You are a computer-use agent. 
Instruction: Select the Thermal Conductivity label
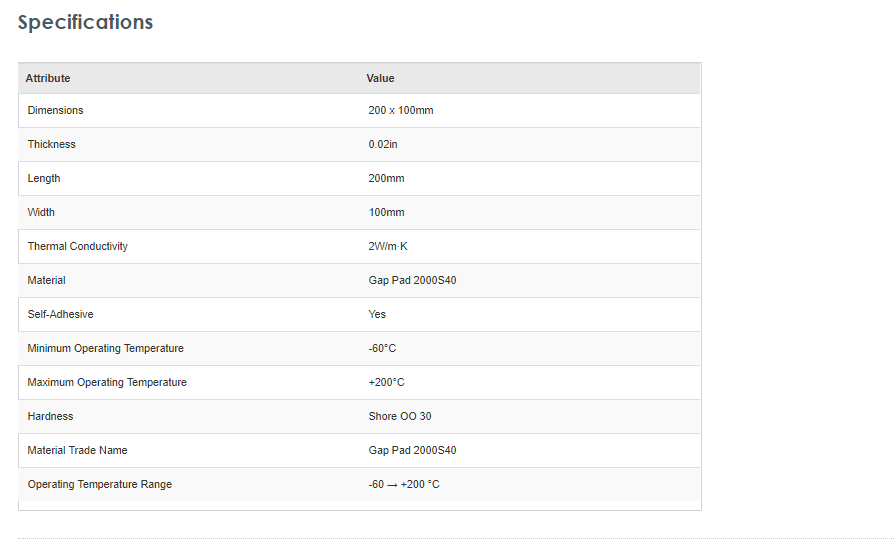coord(77,246)
